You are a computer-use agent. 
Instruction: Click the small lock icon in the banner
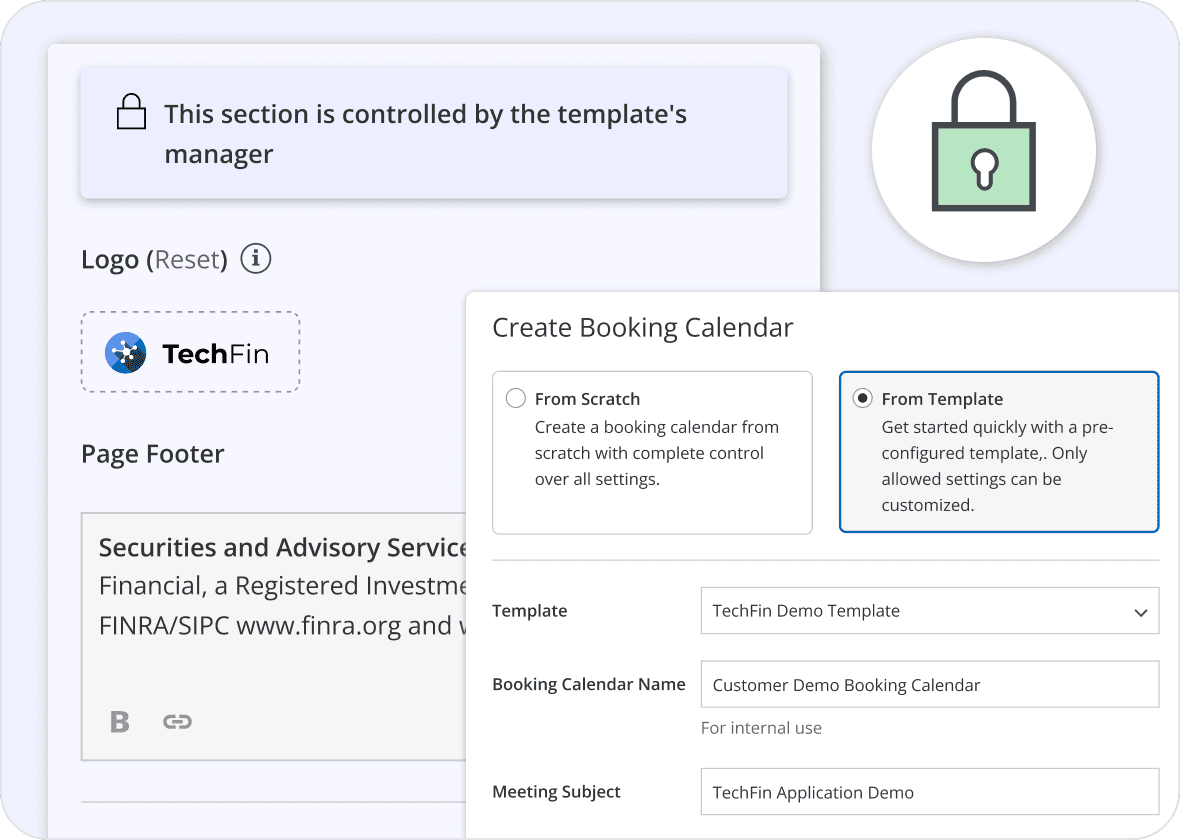pos(131,111)
